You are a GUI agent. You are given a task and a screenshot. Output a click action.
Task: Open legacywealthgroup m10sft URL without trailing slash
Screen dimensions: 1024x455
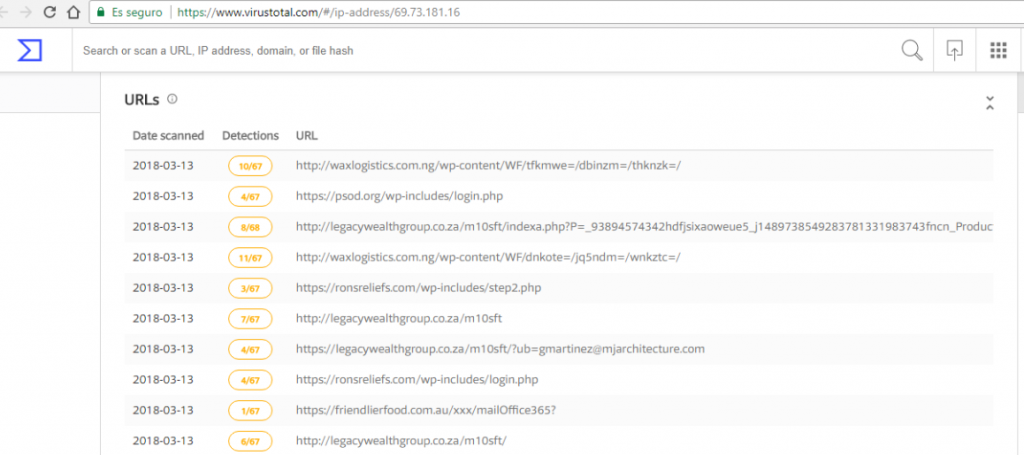tap(398, 318)
